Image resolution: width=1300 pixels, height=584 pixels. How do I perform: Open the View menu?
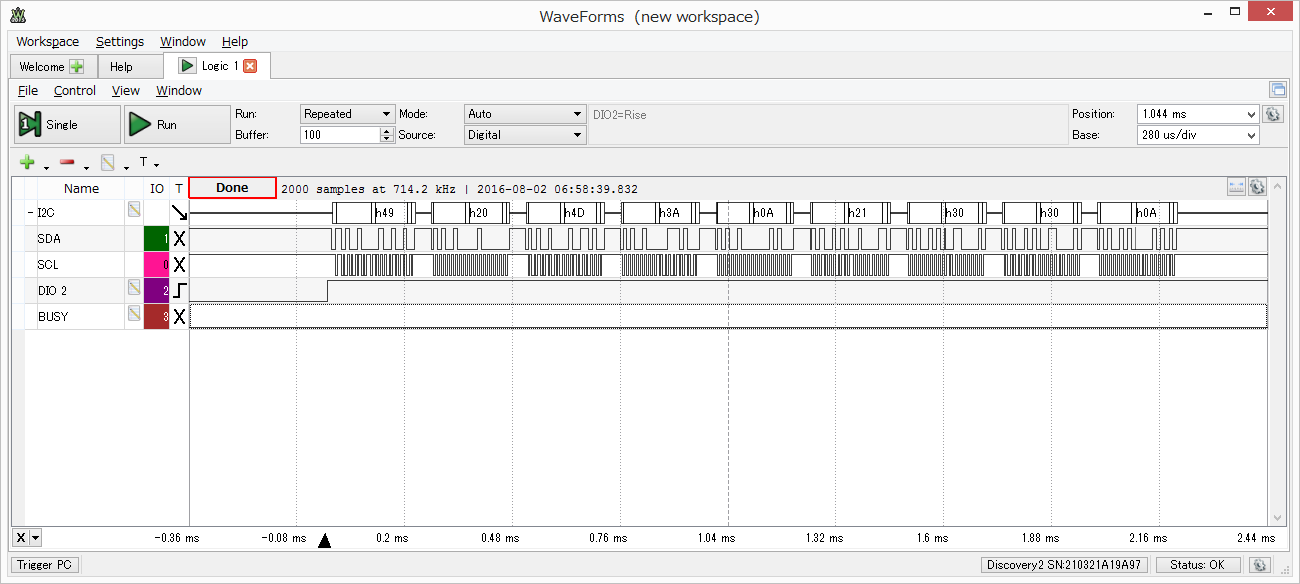(126, 90)
